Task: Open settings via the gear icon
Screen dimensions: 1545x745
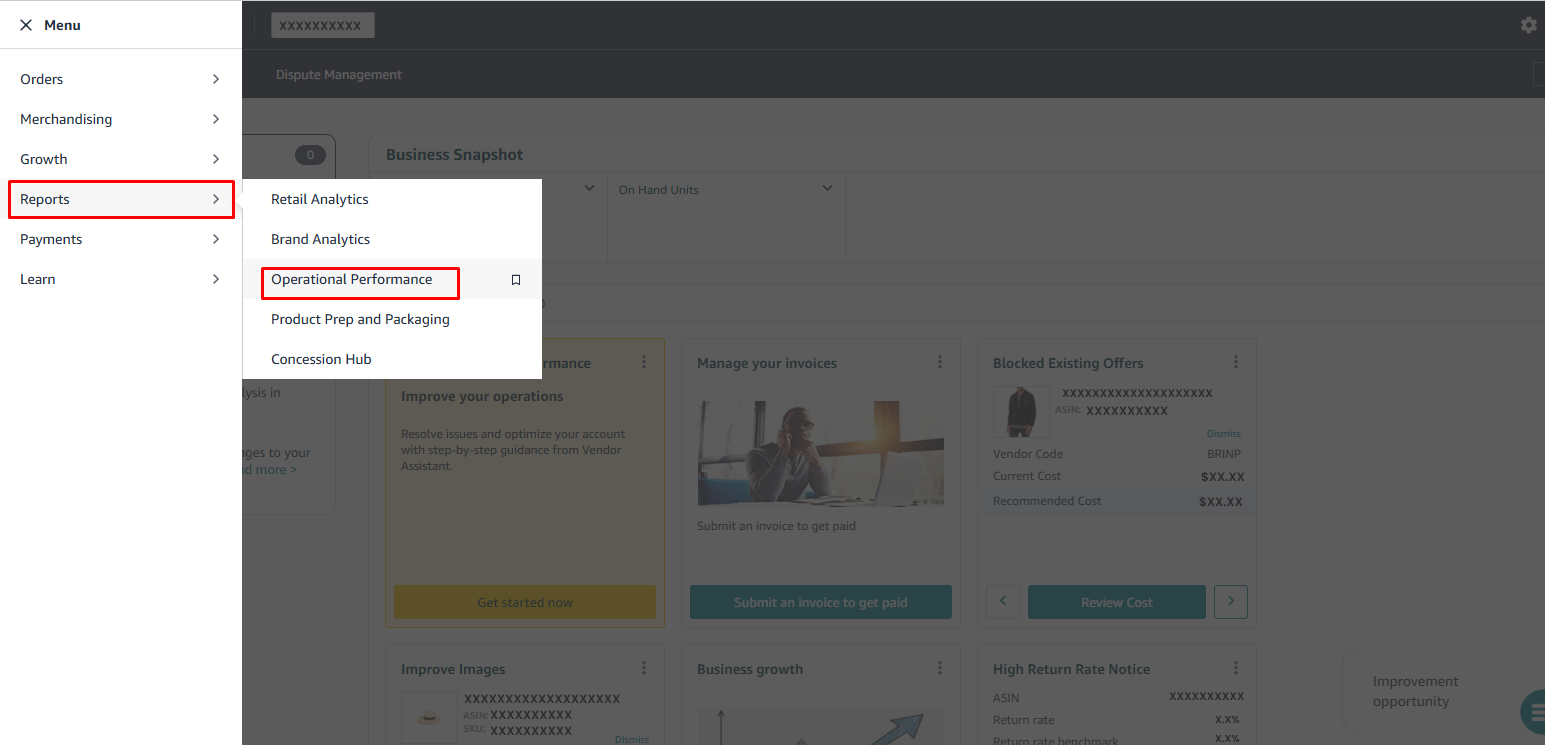Action: (1528, 25)
